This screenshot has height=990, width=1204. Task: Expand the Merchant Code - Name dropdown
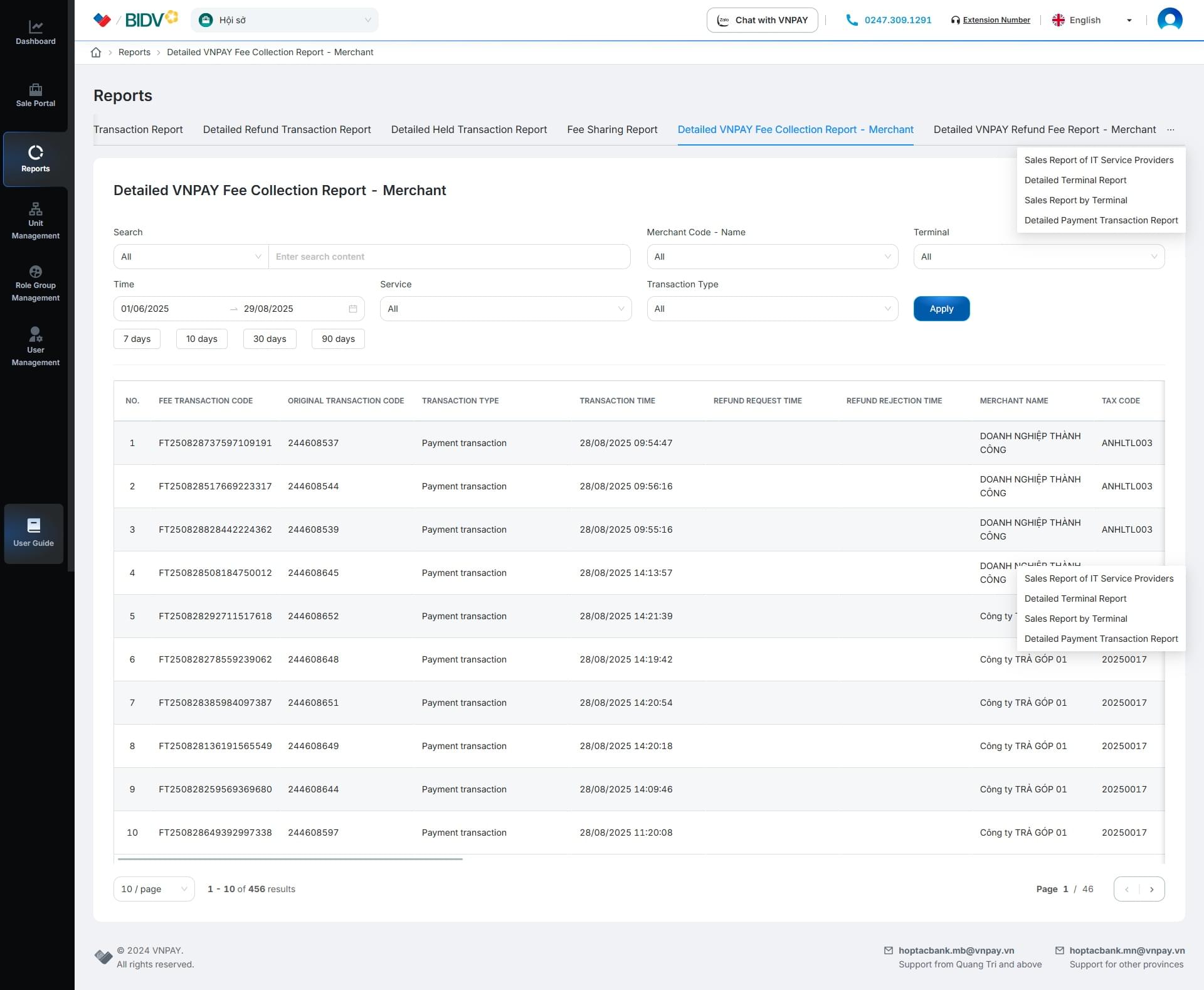click(772, 257)
